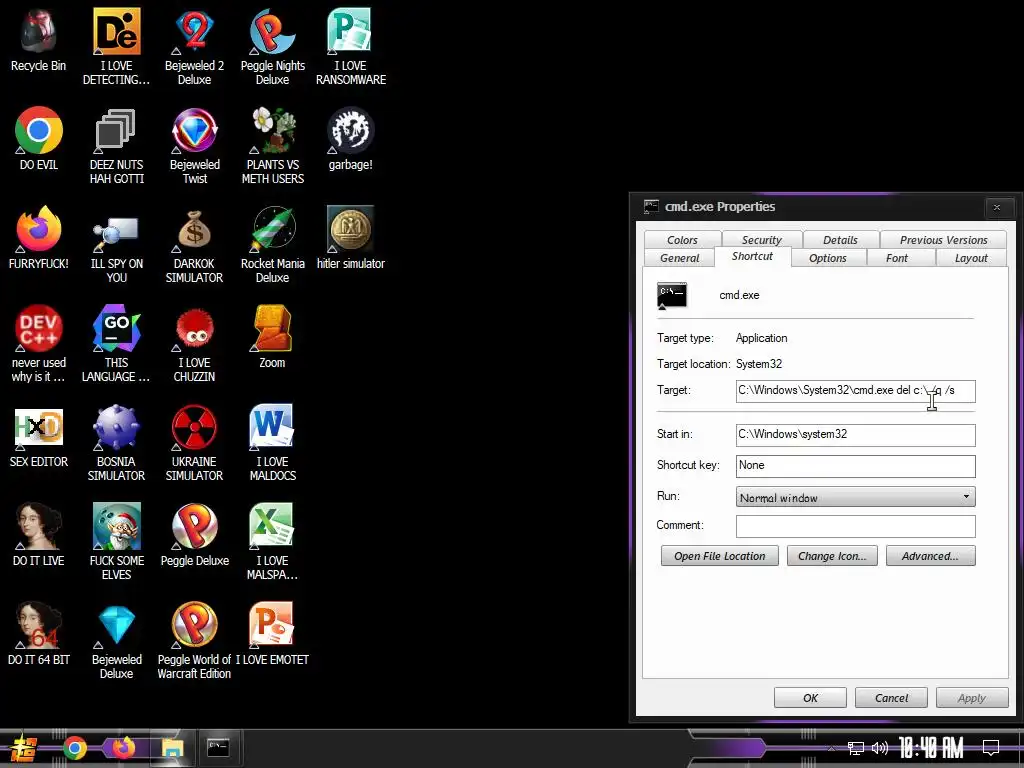Click into the Start in field
The width and height of the screenshot is (1024, 768).
click(856, 435)
